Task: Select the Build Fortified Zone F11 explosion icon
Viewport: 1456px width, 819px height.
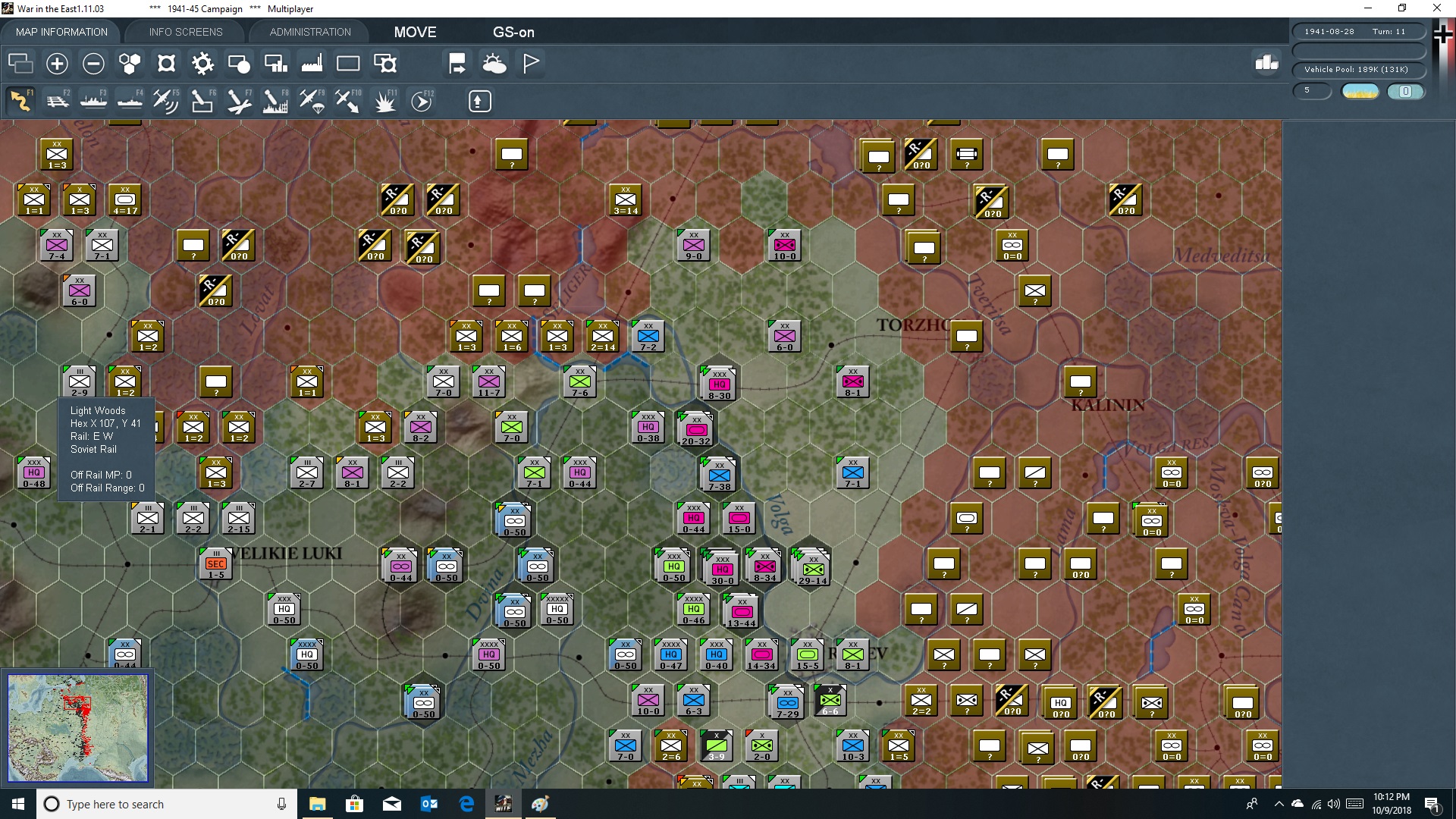Action: tap(384, 101)
